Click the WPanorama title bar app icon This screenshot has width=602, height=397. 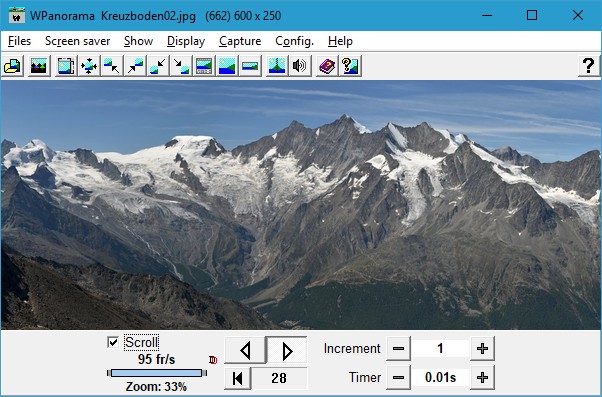(x=17, y=15)
